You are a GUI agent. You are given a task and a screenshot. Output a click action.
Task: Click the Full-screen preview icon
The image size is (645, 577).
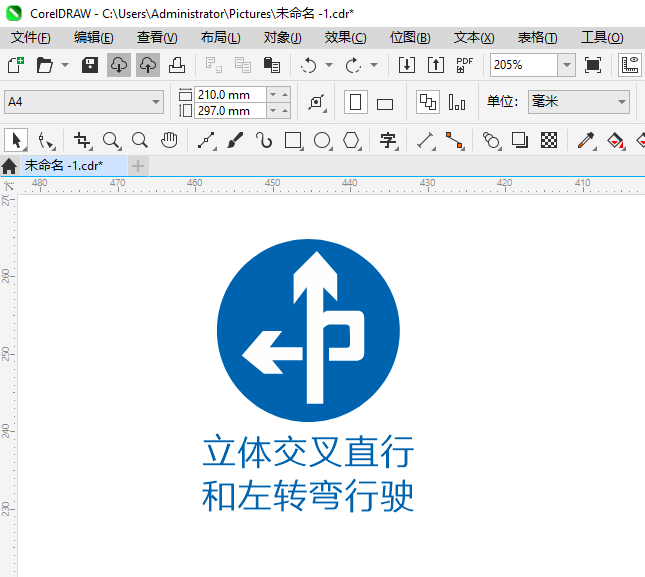click(x=593, y=65)
